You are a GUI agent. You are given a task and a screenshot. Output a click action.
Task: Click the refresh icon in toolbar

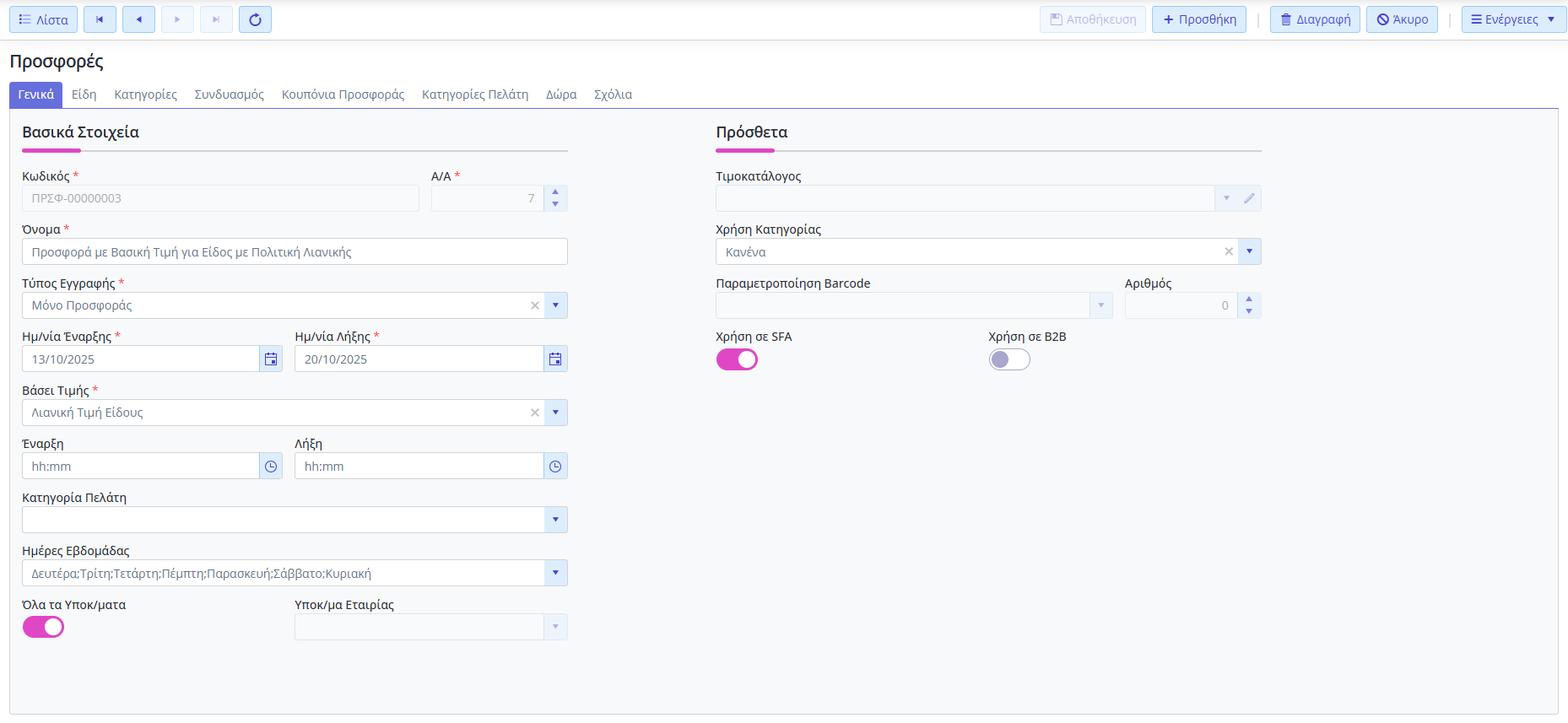tap(255, 19)
